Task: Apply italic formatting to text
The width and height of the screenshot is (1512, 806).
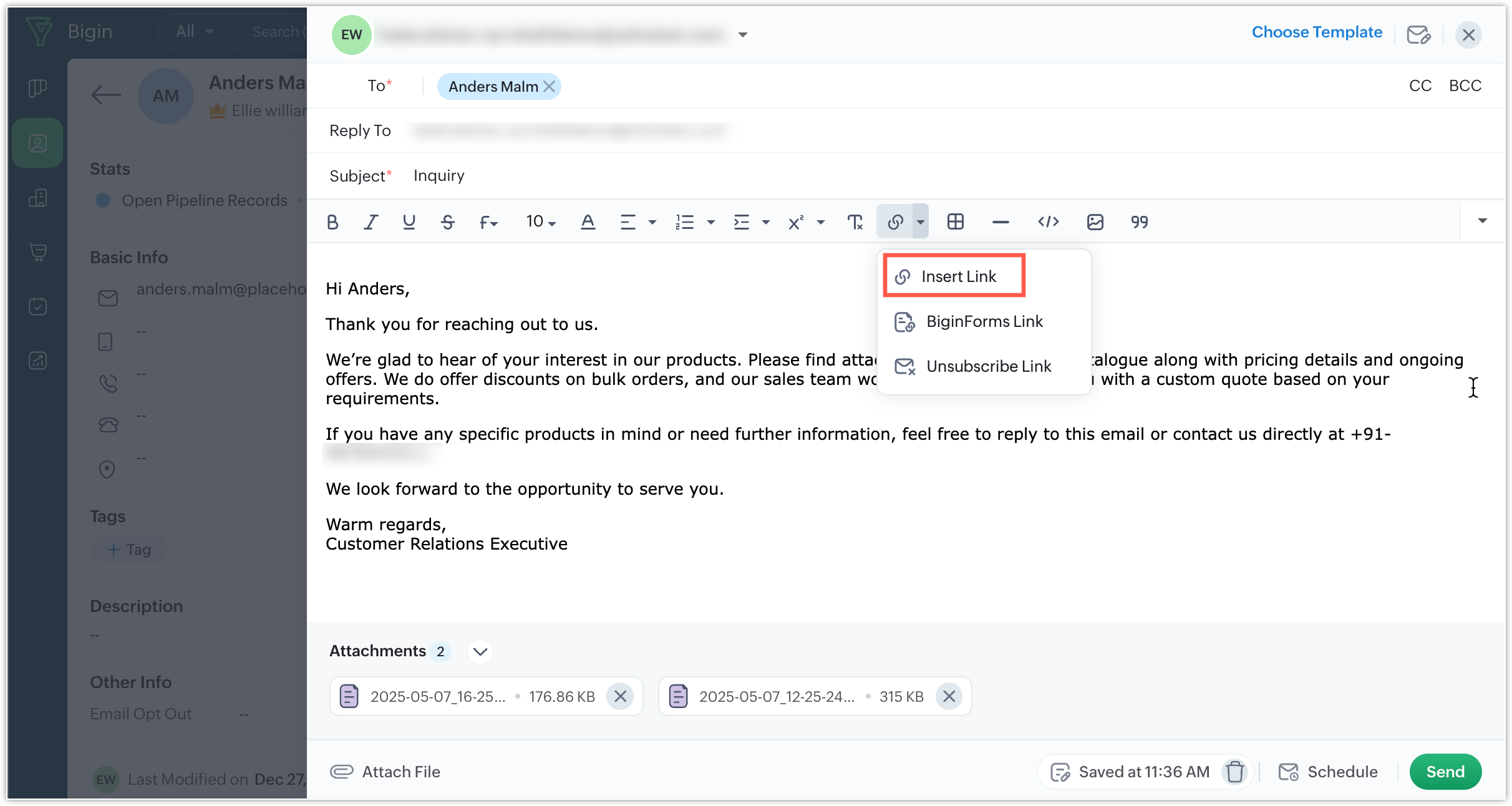Action: (371, 222)
